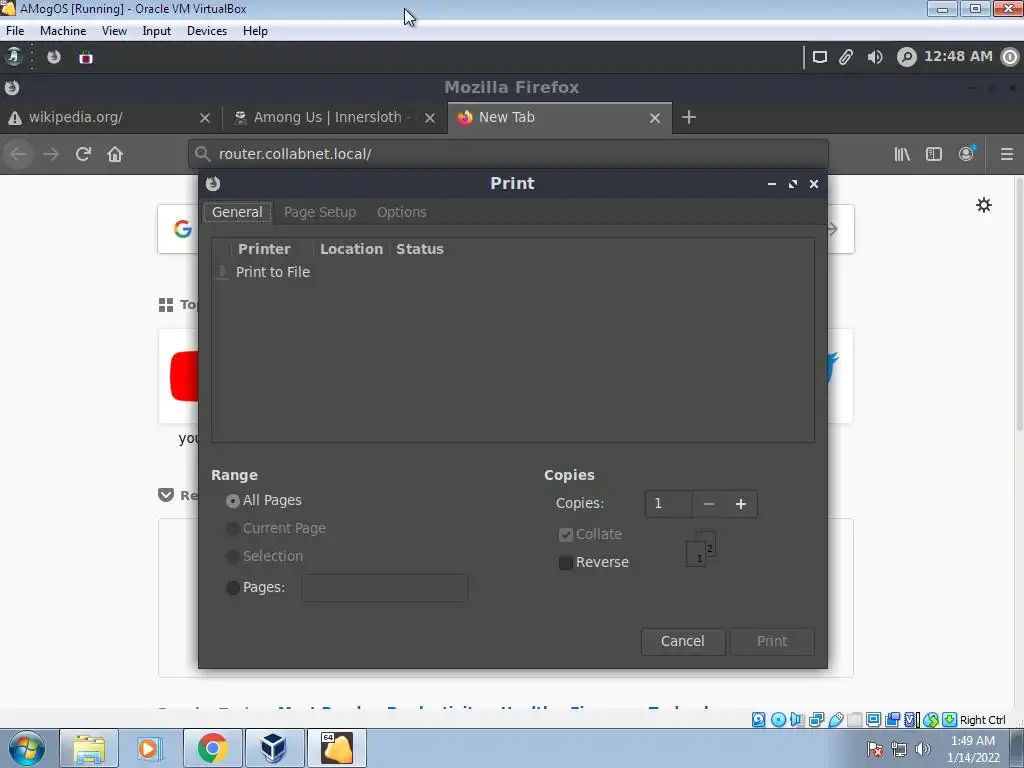
Task: Select Print to File printer row
Action: click(513, 272)
